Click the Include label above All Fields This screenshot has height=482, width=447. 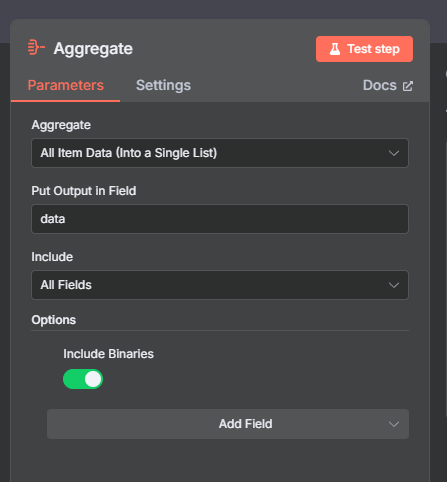click(52, 257)
